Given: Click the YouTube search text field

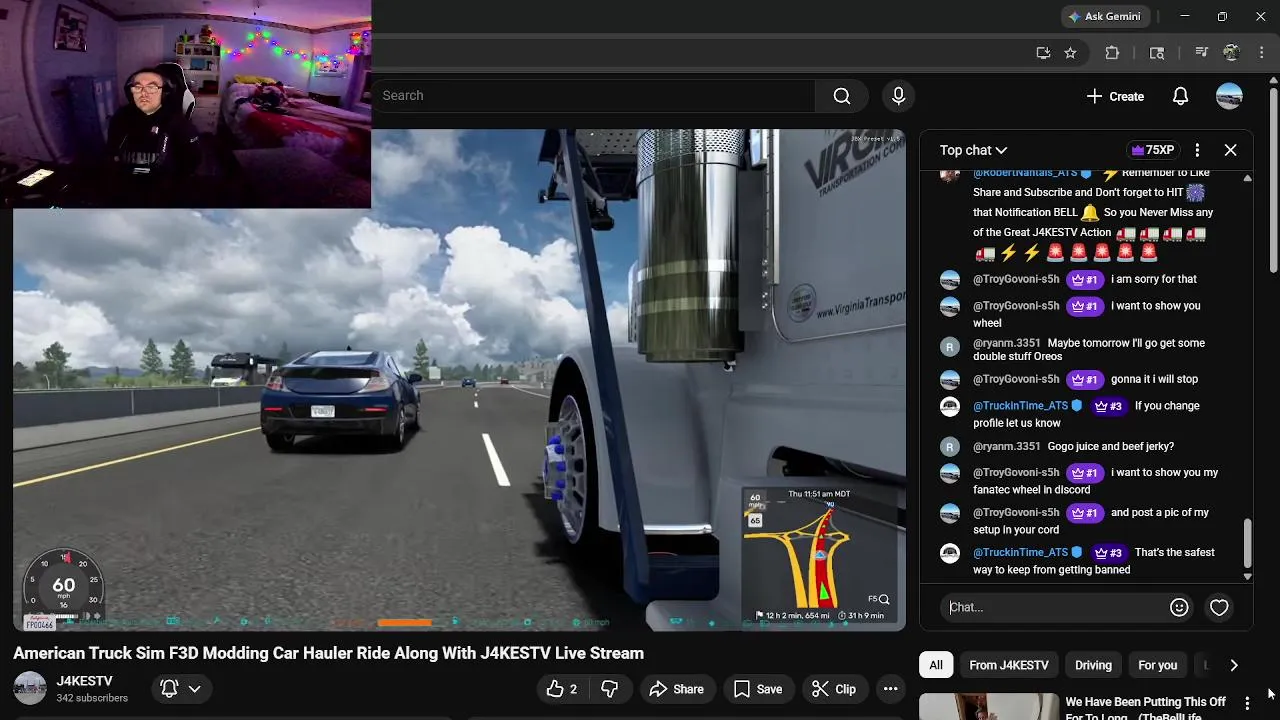Looking at the screenshot, I should click(x=597, y=96).
